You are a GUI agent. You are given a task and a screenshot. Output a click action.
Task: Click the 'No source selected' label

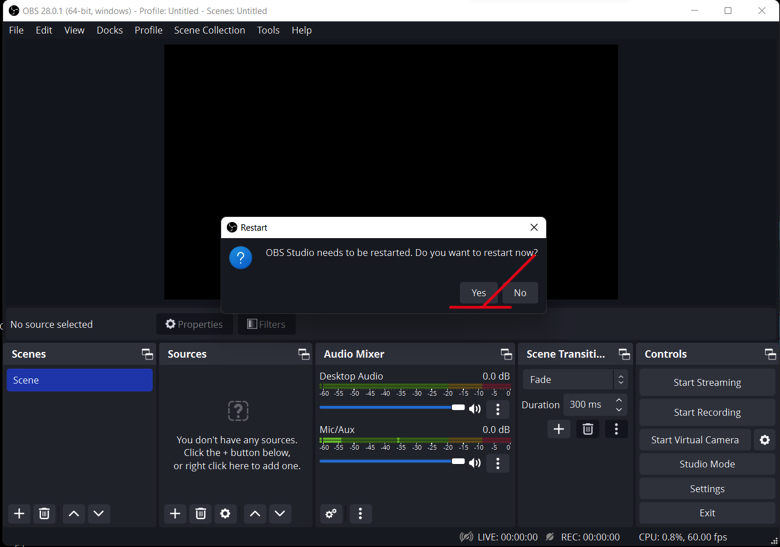[x=51, y=324]
